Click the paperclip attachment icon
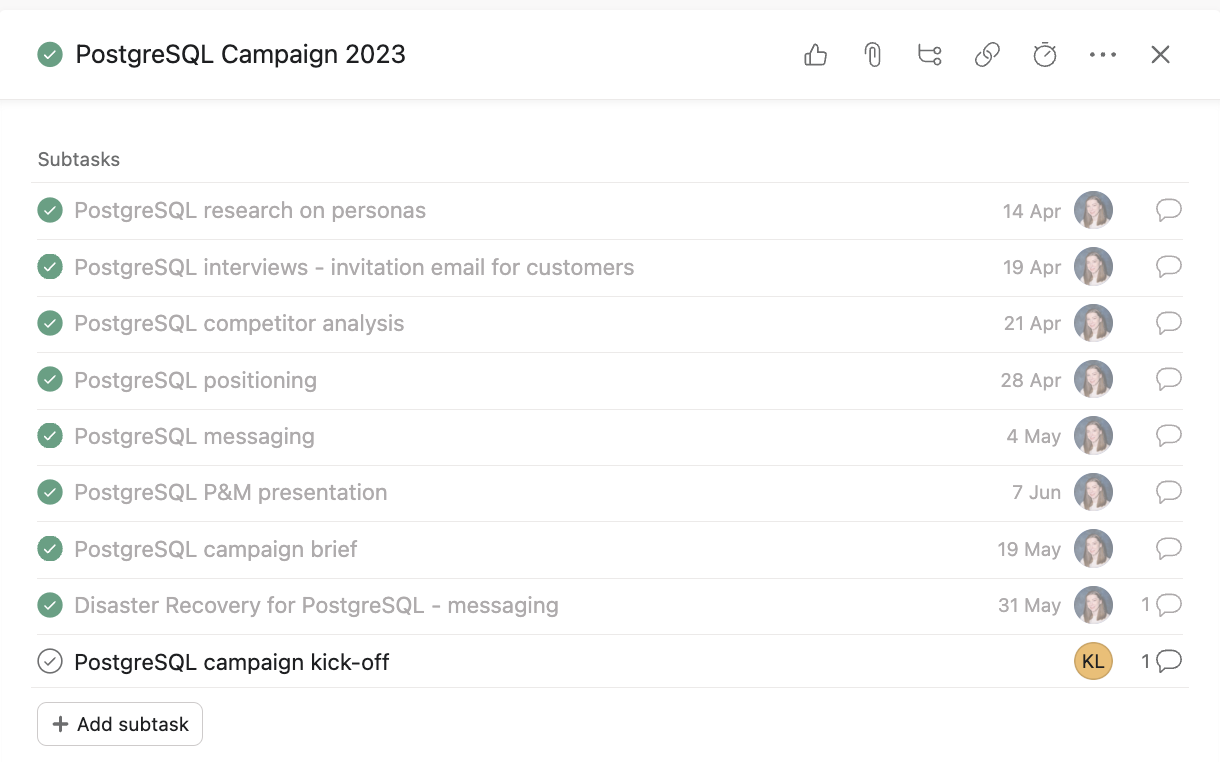The height and width of the screenshot is (762, 1220). 873,55
